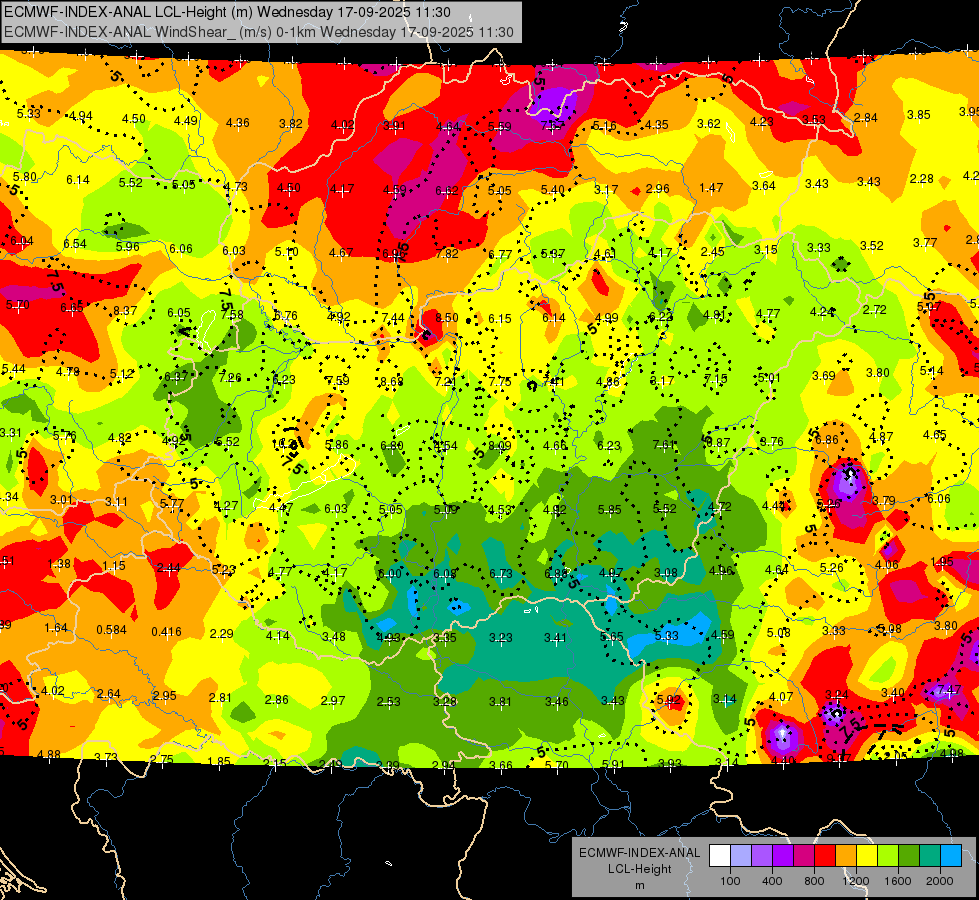
Task: Select the teal legend swatch
Action: (x=930, y=856)
